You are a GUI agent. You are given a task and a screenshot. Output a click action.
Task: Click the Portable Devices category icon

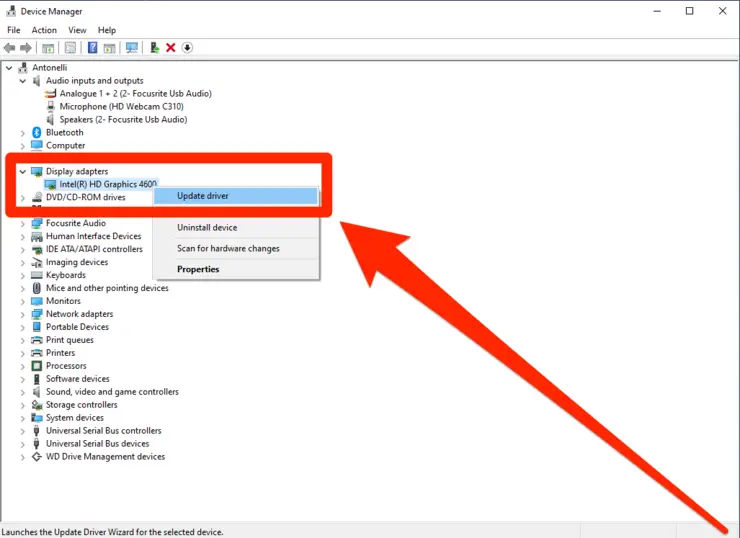pos(36,327)
